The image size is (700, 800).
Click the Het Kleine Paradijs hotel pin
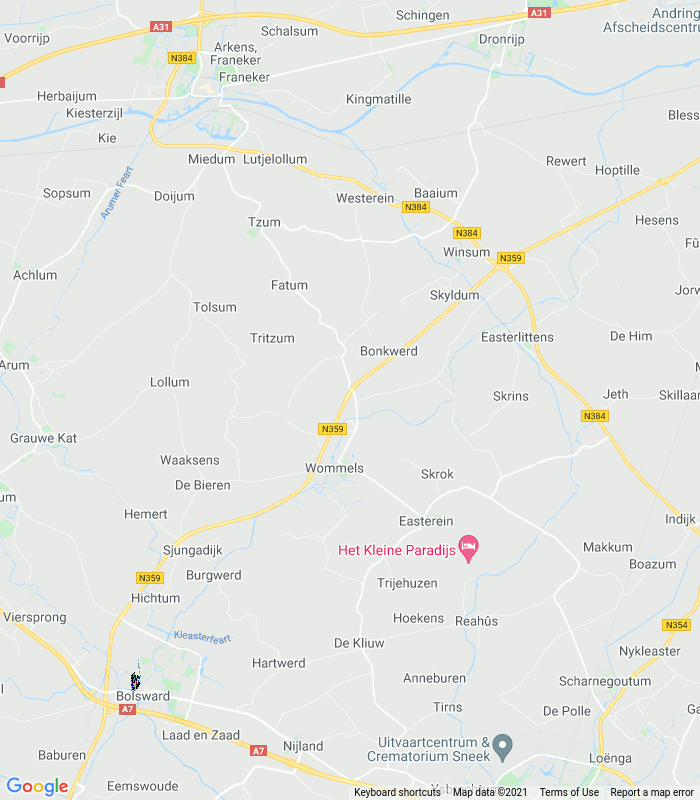[468, 548]
